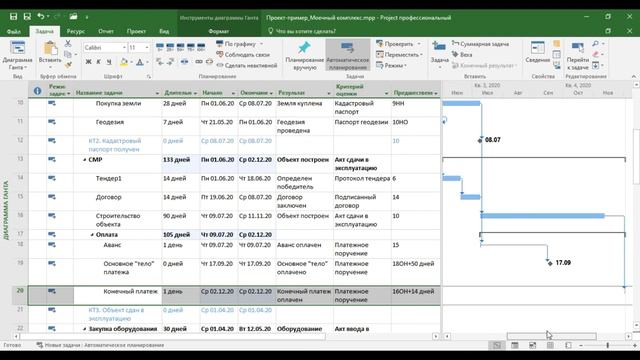Image resolution: width=640 pixels, height=360 pixels.
Task: Toggle underline Ч formatting
Action: click(109, 62)
